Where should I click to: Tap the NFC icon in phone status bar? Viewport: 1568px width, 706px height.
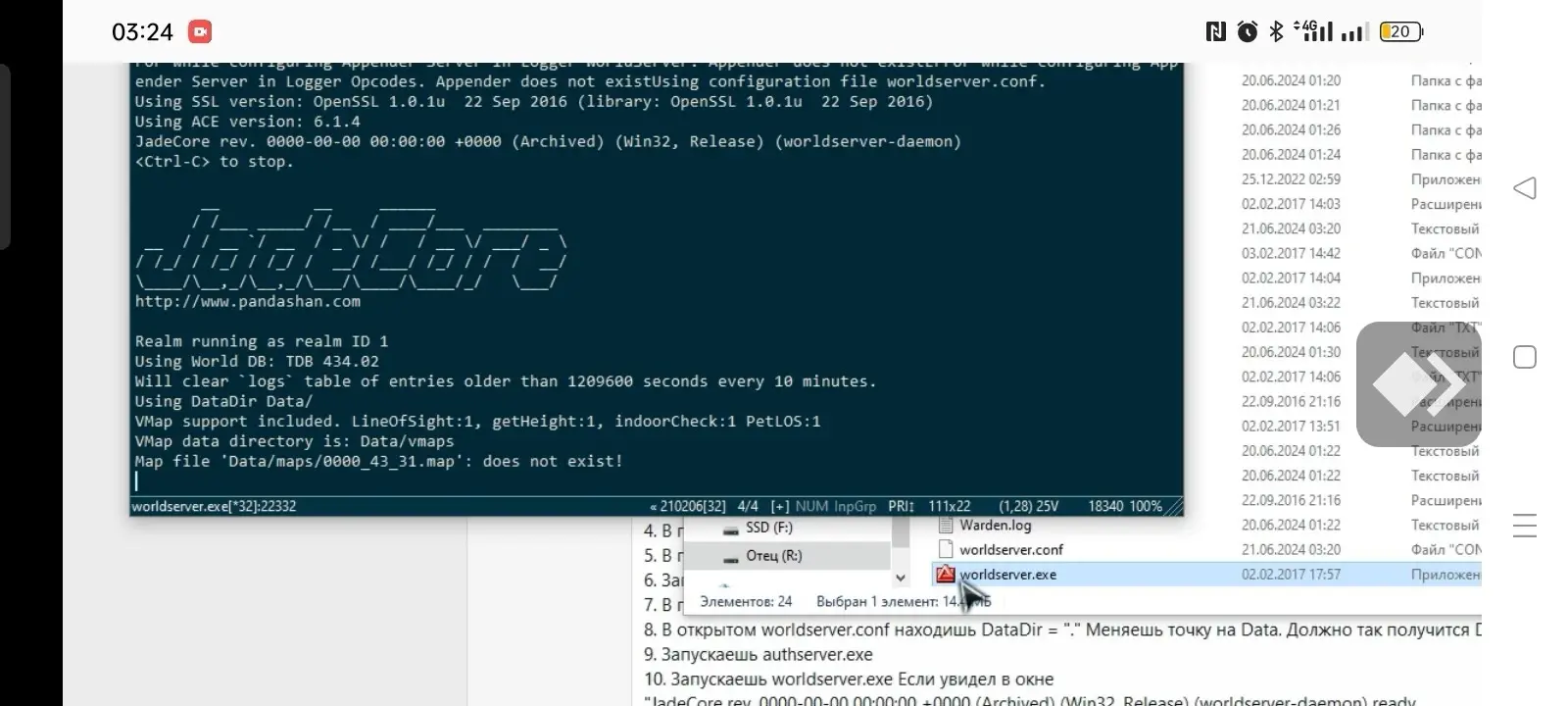point(1215,32)
